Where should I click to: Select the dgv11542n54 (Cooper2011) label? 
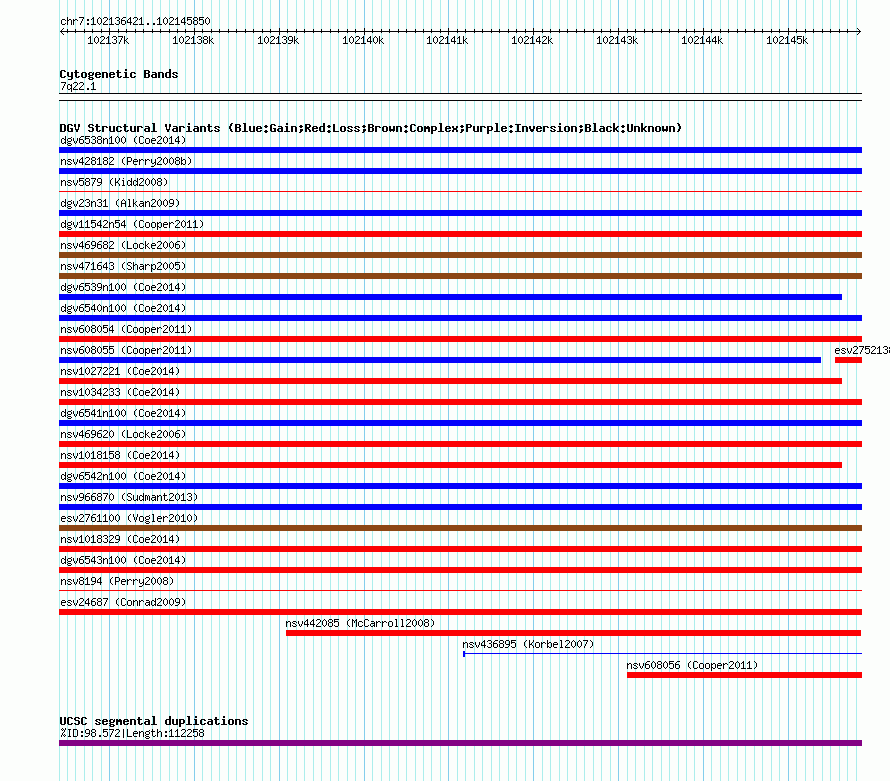point(132,224)
